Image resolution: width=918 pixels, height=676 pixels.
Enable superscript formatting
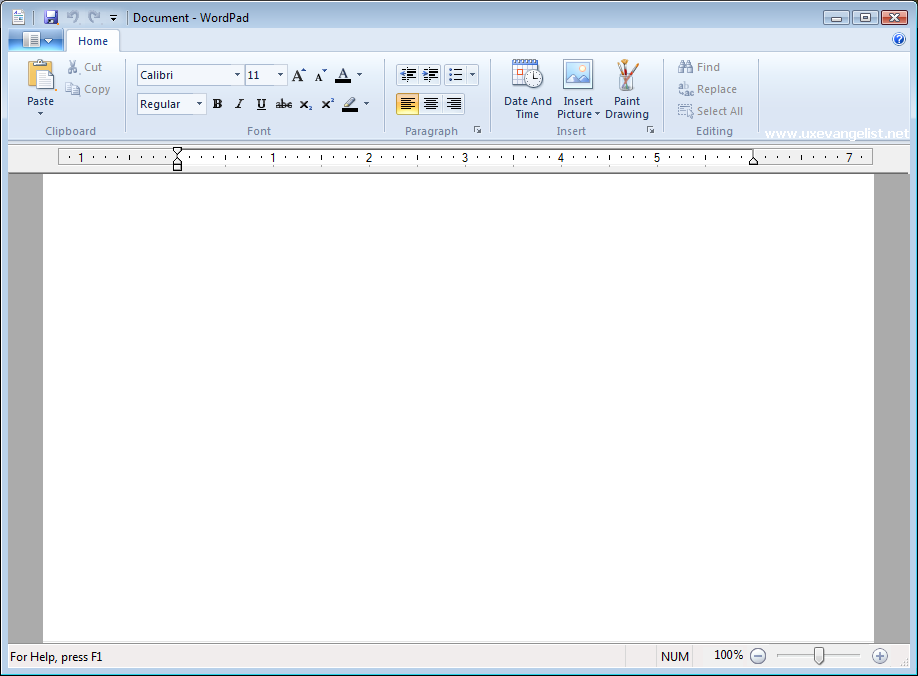(327, 104)
